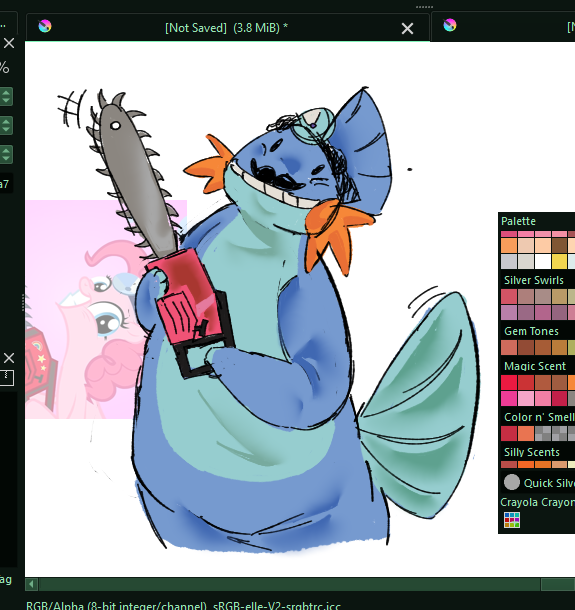Pick the light gray swatch in the Palette group
The height and width of the screenshot is (610, 575).
[508, 261]
